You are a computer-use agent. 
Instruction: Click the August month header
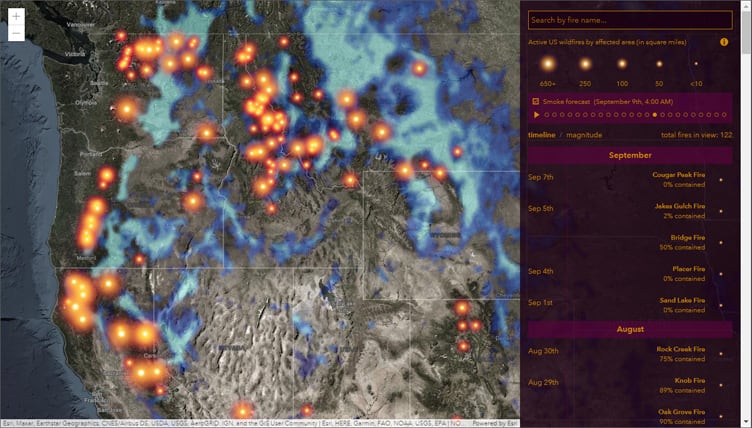click(630, 330)
